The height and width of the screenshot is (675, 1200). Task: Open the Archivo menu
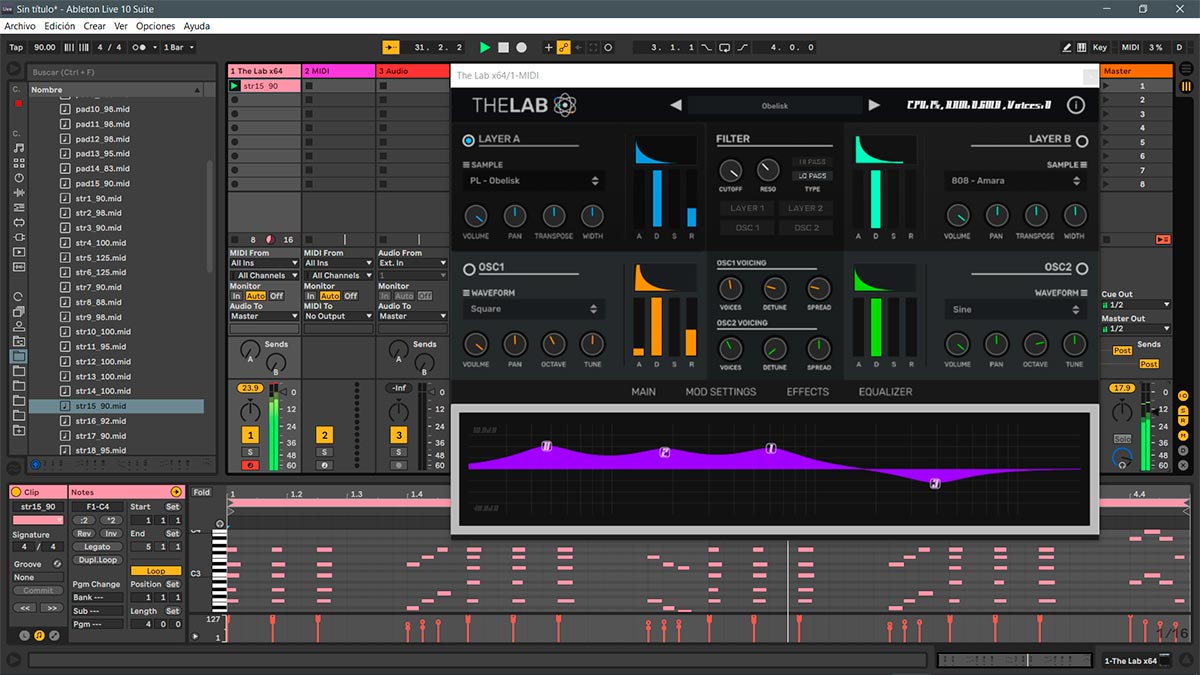20,26
